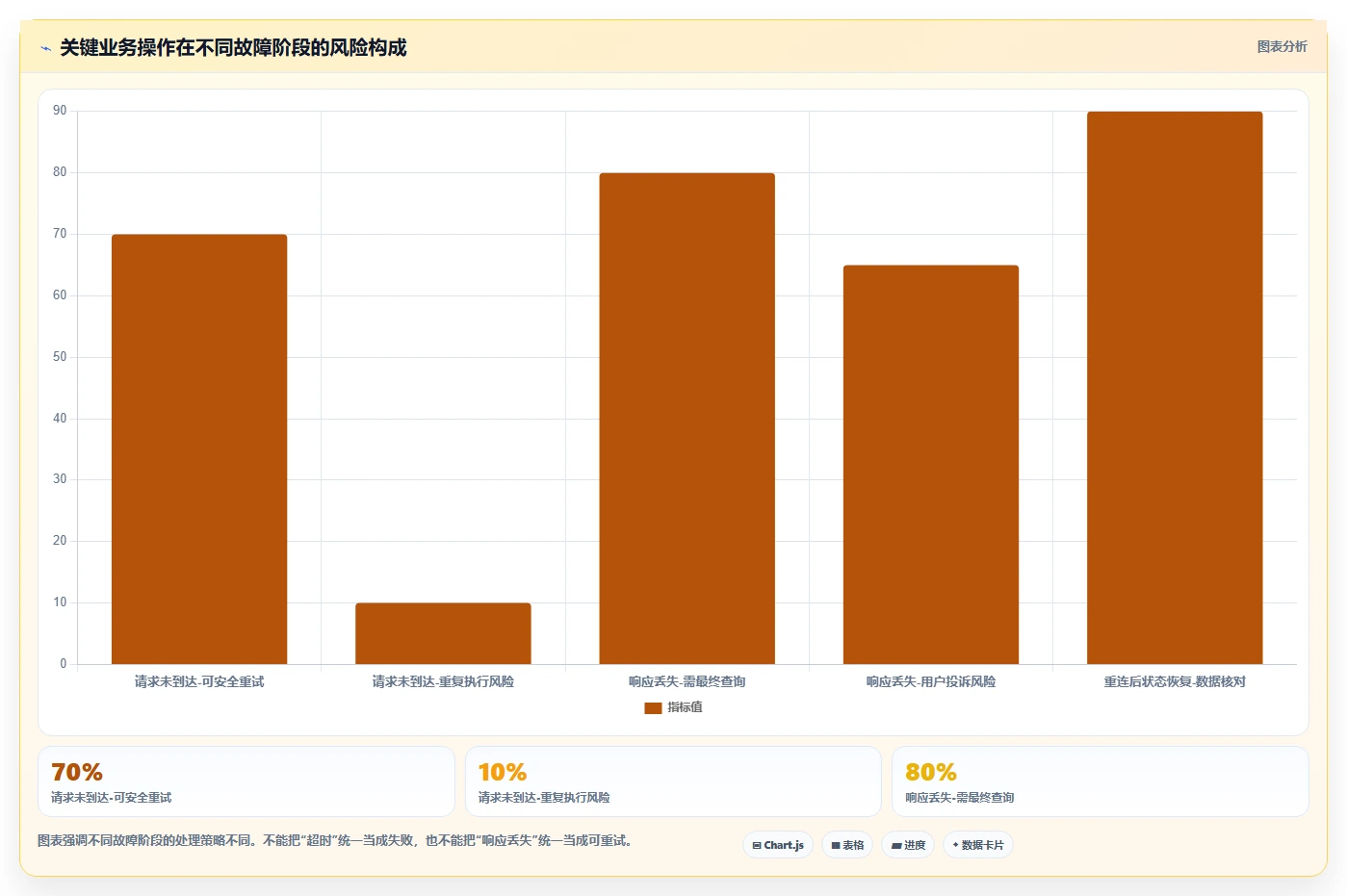Click the lightning icon beside the chart title
Screen dimensions: 1347x896
[x=45, y=48]
